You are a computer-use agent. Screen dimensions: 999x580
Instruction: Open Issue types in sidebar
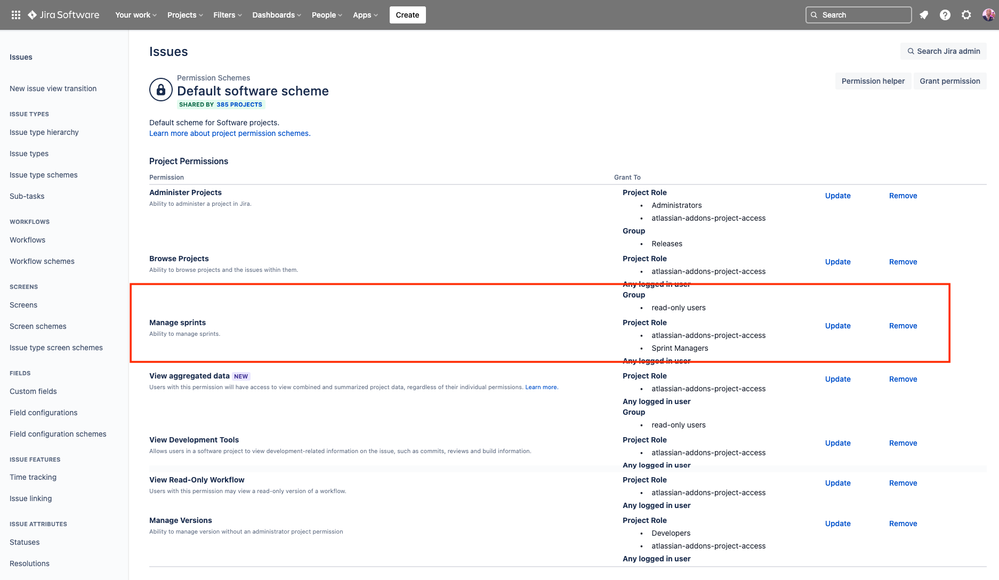coord(29,154)
